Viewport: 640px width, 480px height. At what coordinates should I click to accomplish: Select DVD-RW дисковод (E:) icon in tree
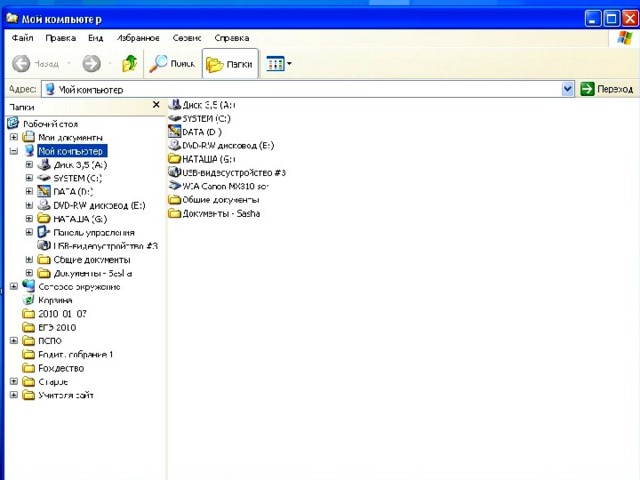(x=44, y=205)
